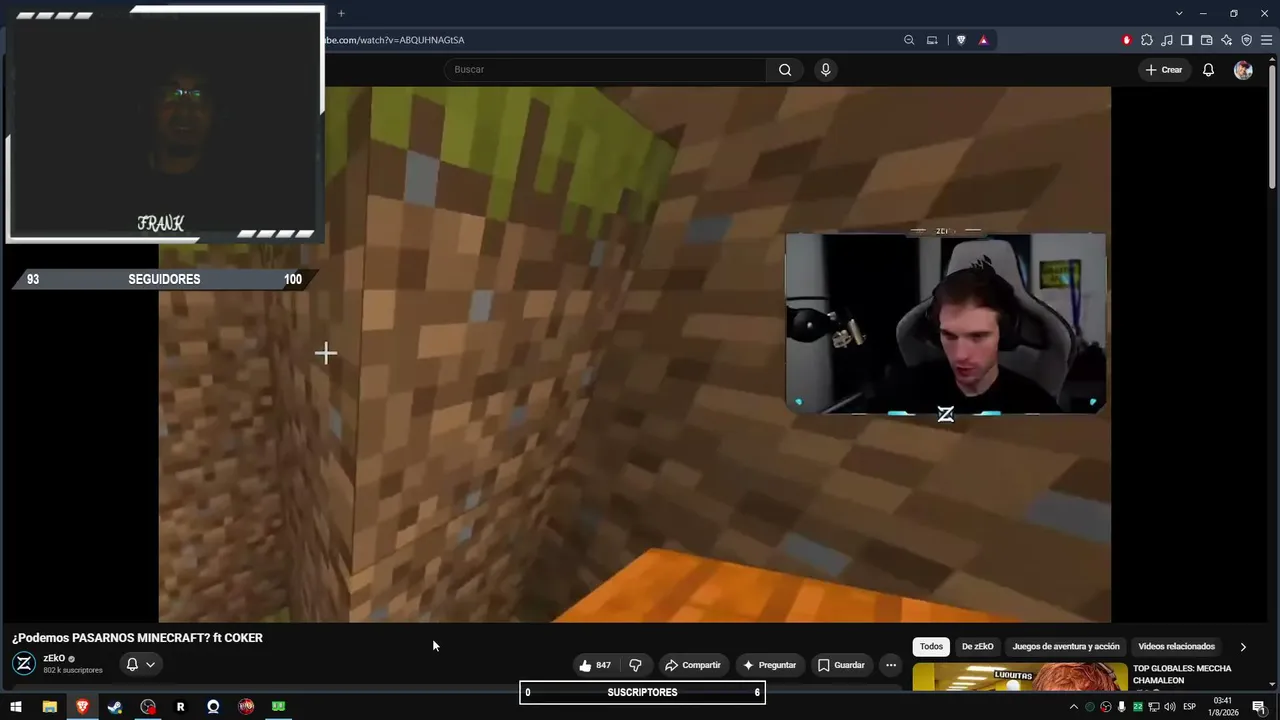Open the Windows Start menu
The height and width of the screenshot is (720, 1280).
click(x=16, y=707)
